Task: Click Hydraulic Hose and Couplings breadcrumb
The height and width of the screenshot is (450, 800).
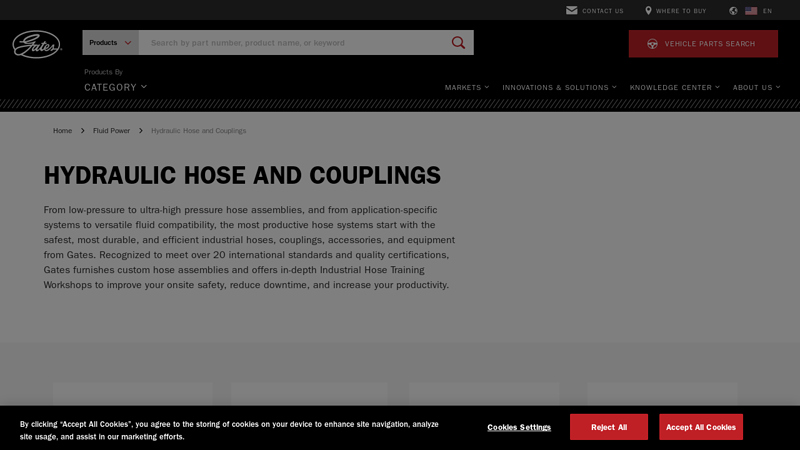Action: pos(198,131)
